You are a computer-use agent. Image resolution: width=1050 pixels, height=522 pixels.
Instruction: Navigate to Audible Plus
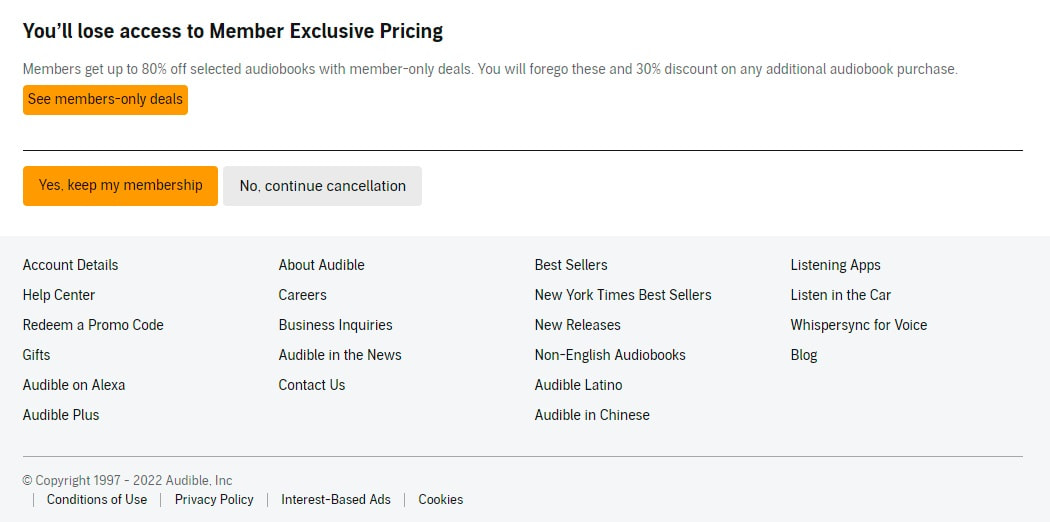[61, 415]
